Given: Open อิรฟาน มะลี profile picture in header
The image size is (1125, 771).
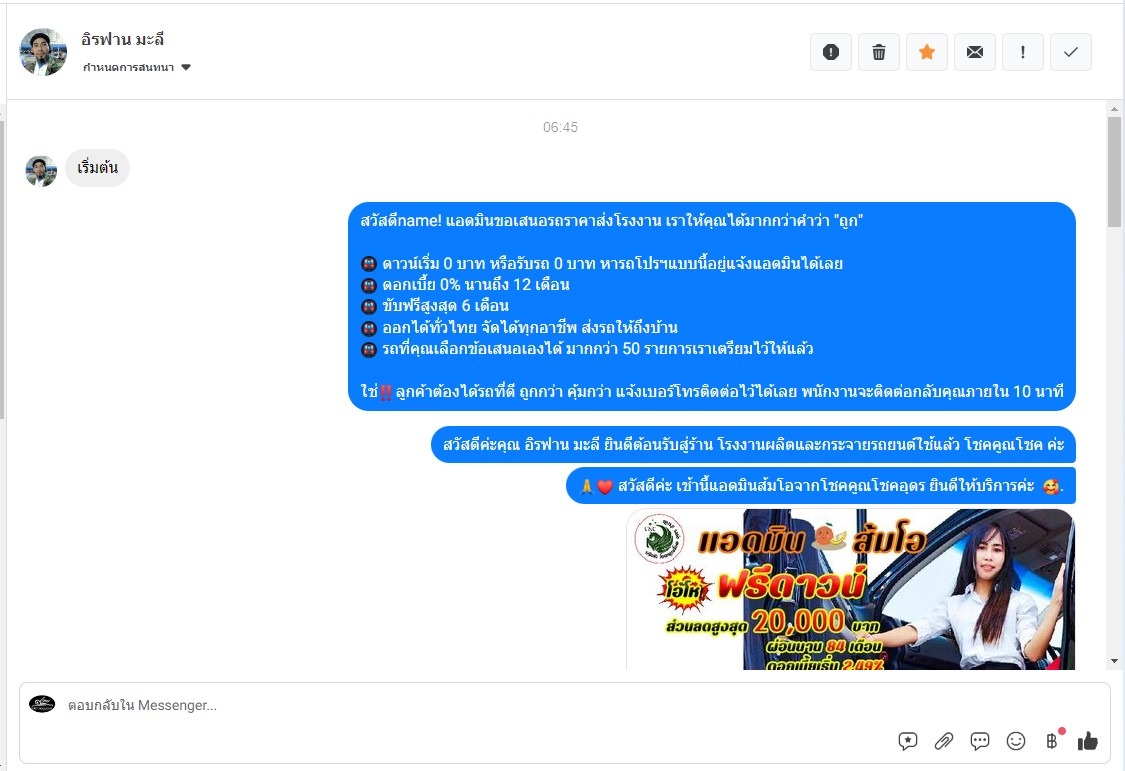Looking at the screenshot, I should click(x=43, y=52).
